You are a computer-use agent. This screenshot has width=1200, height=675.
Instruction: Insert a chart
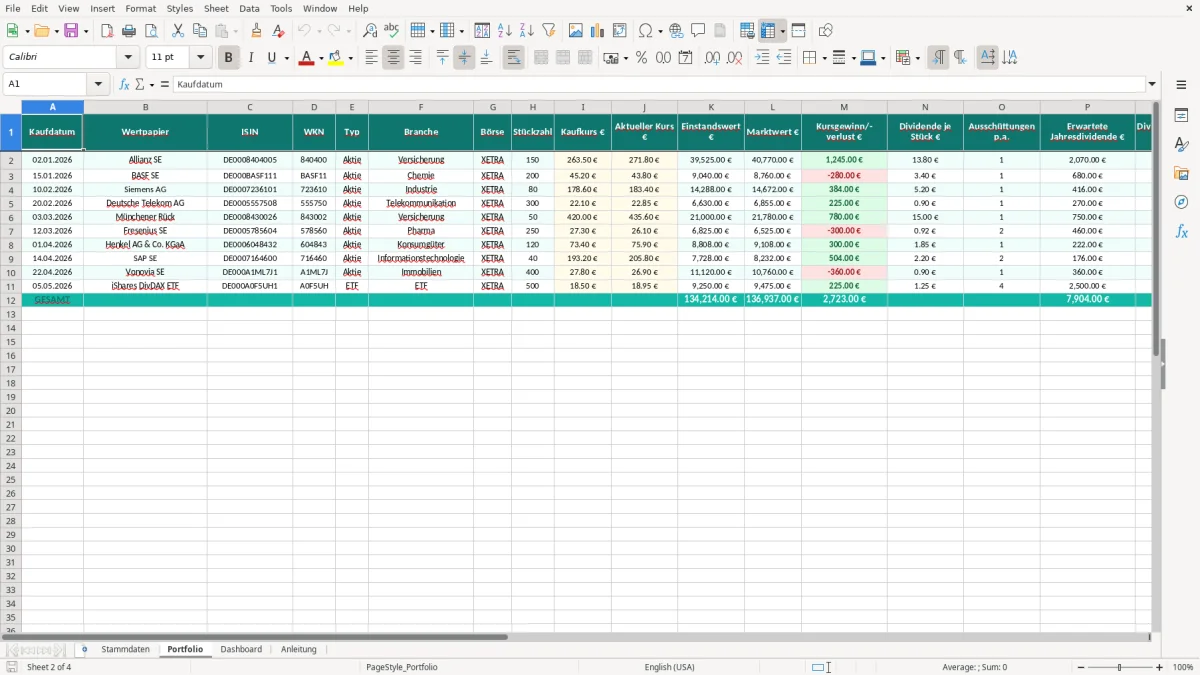pyautogui.click(x=598, y=31)
